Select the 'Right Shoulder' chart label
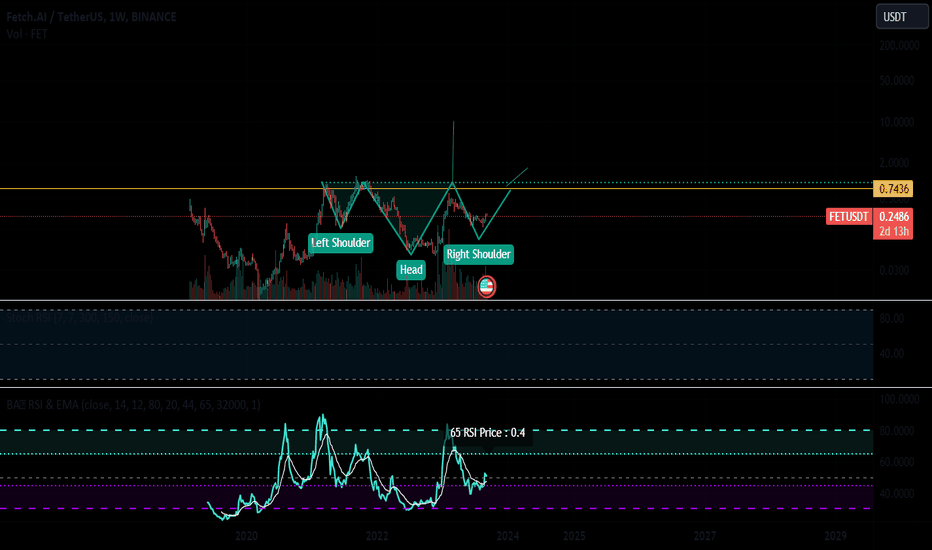 pos(478,254)
